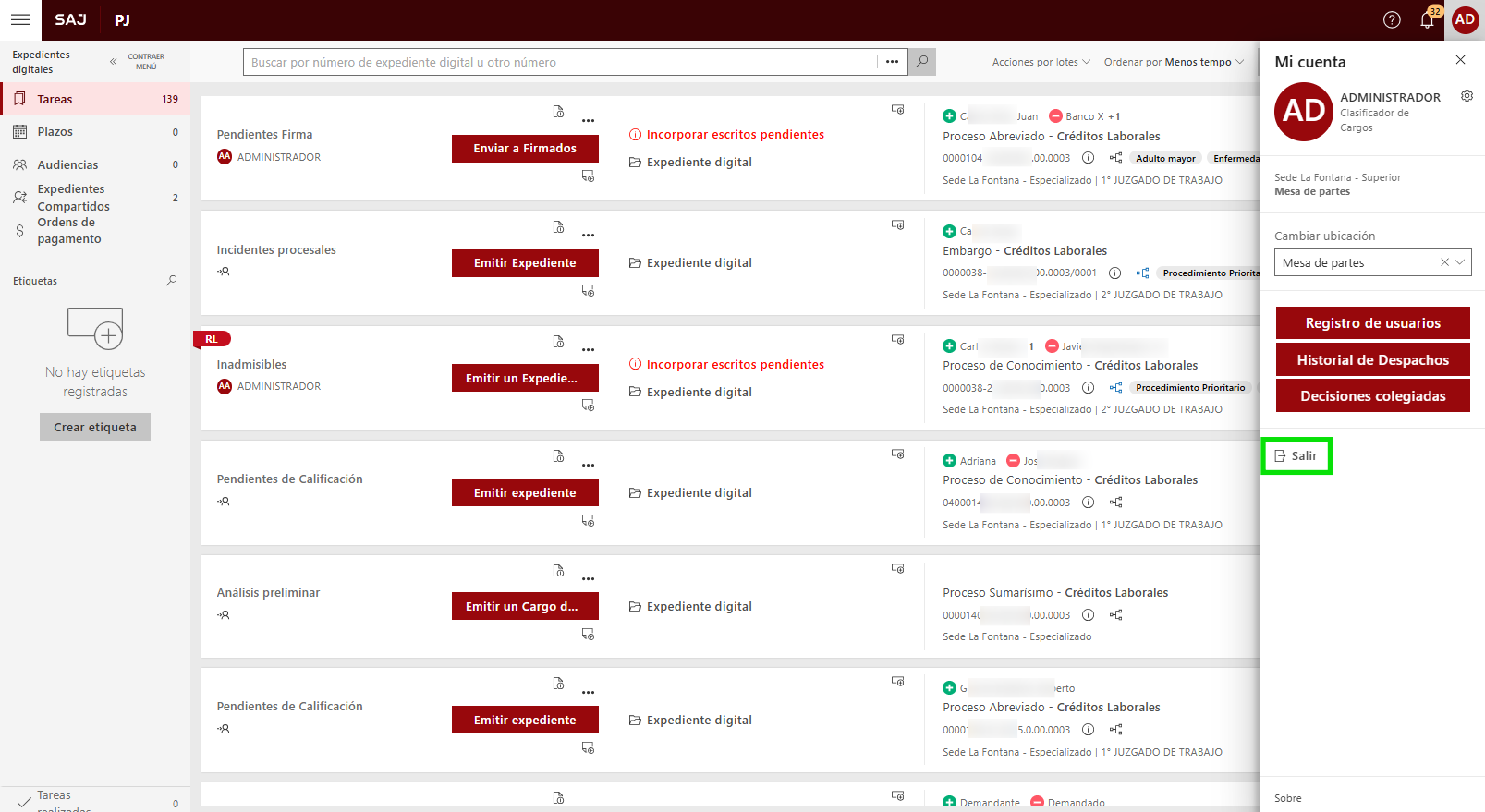
Task: Open the help question mark icon
Action: click(x=1392, y=20)
